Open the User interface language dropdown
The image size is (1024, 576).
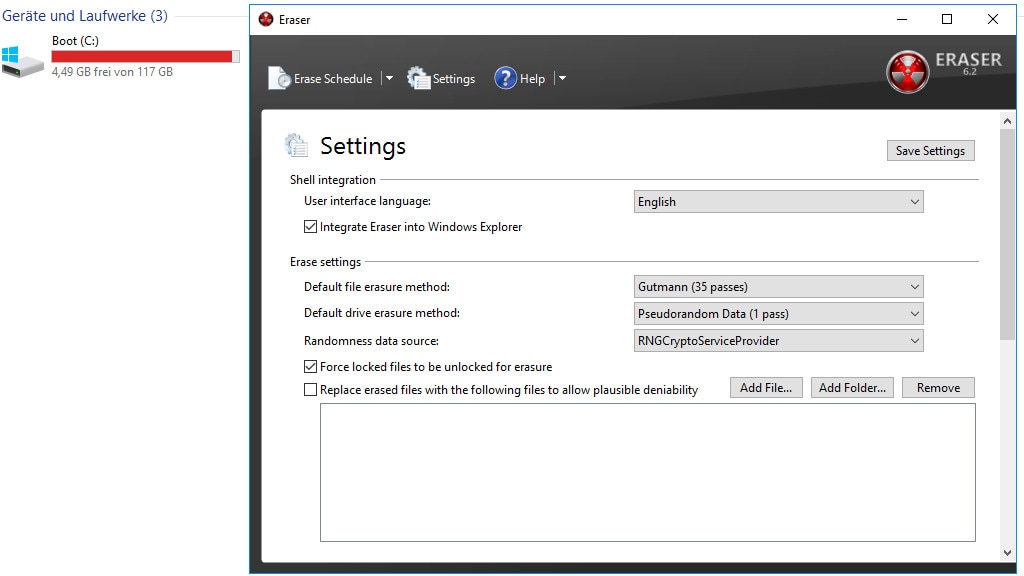tap(778, 202)
